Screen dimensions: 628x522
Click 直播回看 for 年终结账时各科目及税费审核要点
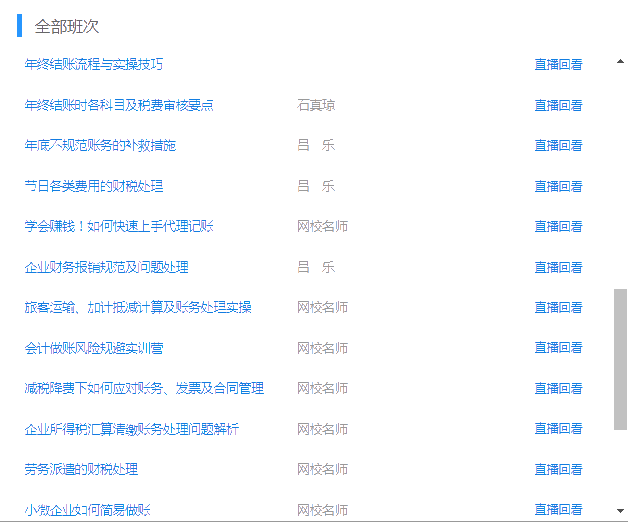[x=558, y=105]
